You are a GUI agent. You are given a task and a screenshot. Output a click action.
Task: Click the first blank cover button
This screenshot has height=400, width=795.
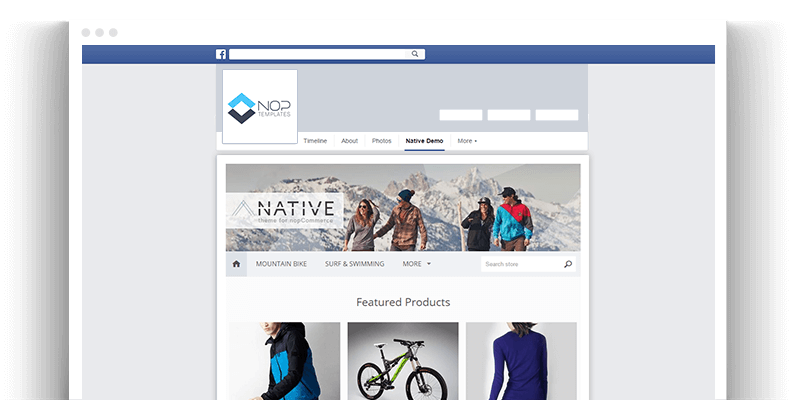pyautogui.click(x=460, y=115)
